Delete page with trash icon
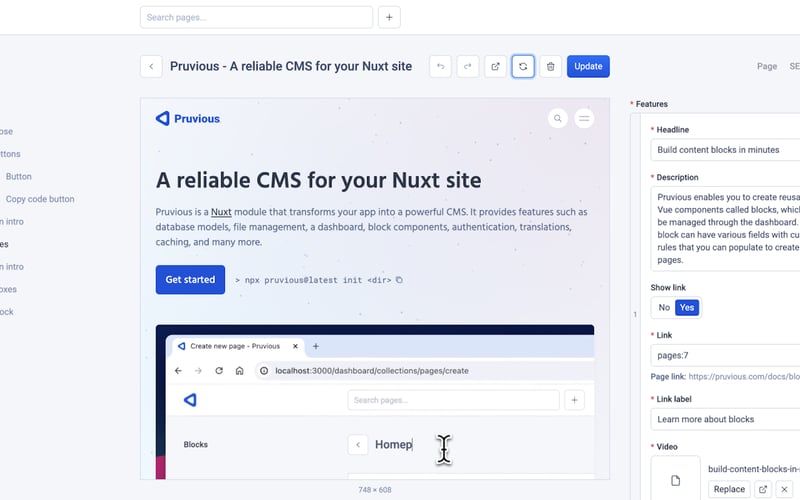Viewport: 800px width, 500px height. click(551, 66)
